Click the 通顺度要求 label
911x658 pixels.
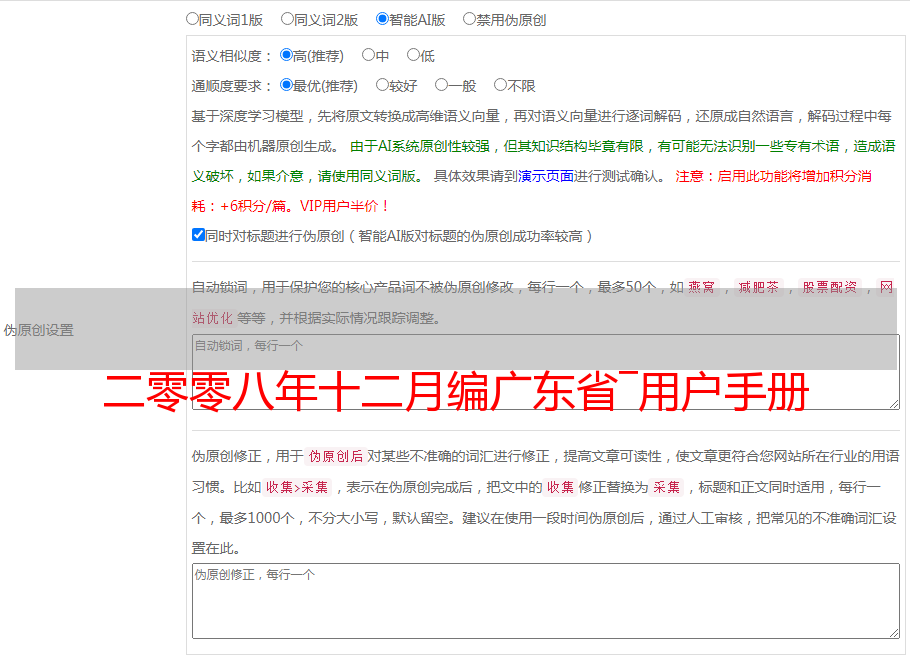232,86
